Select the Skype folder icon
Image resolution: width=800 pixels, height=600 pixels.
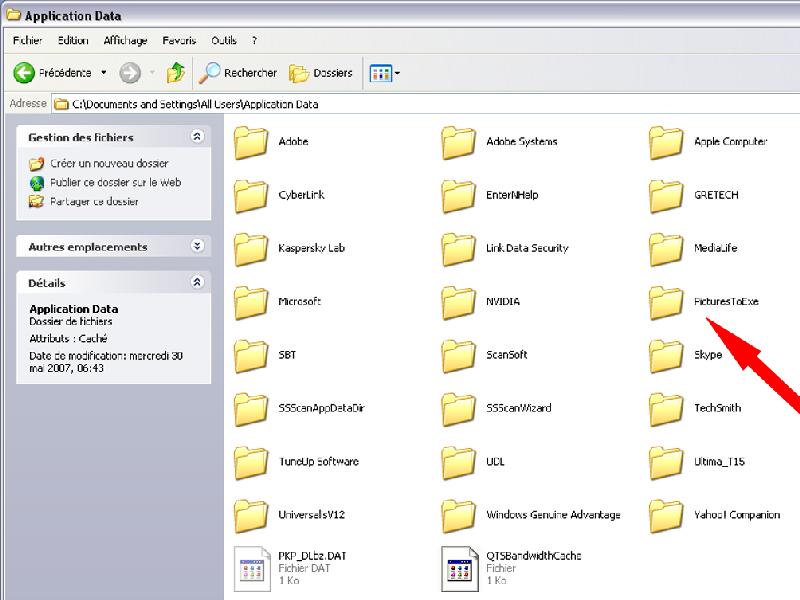666,356
